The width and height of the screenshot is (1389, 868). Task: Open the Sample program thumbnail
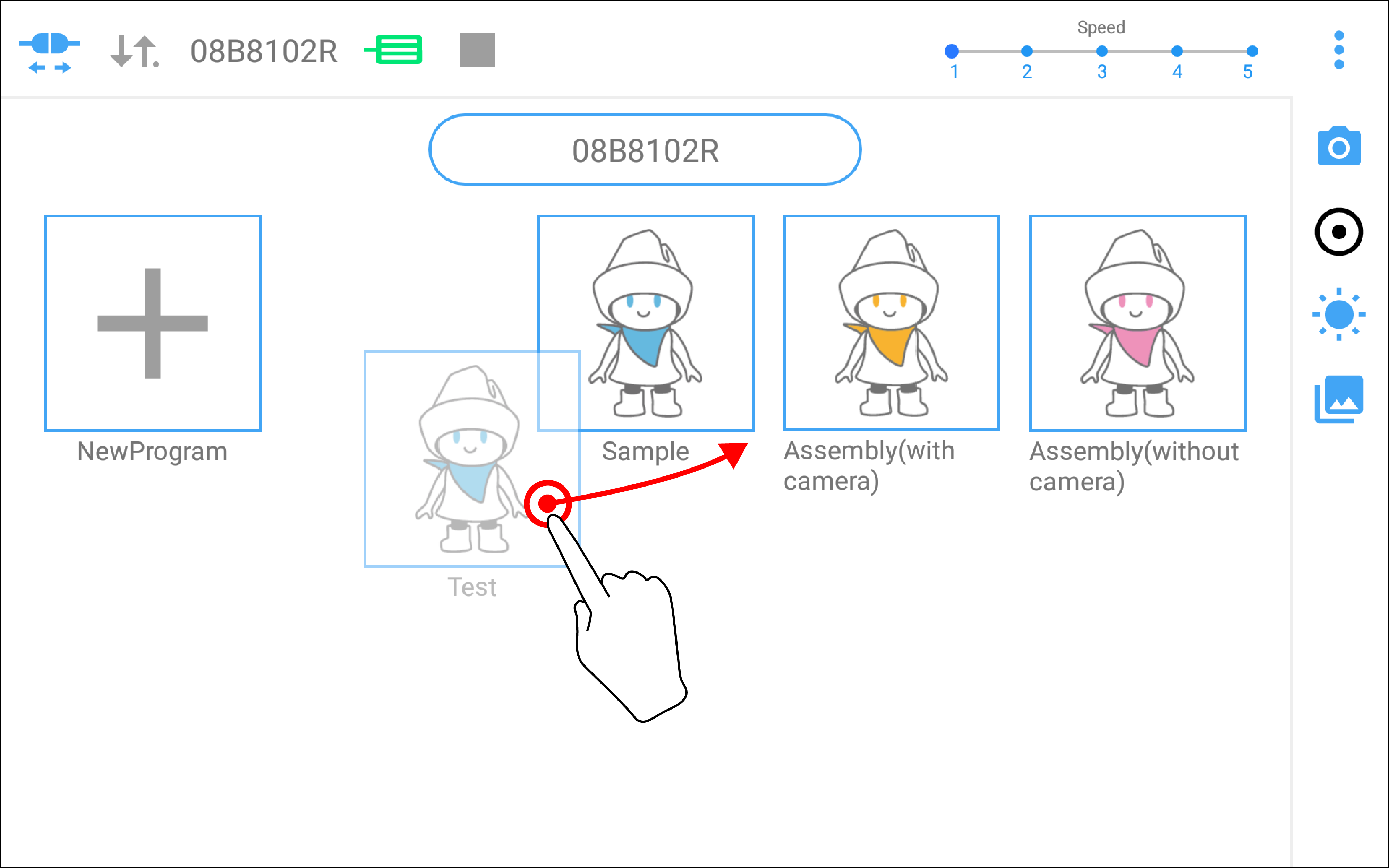point(645,323)
